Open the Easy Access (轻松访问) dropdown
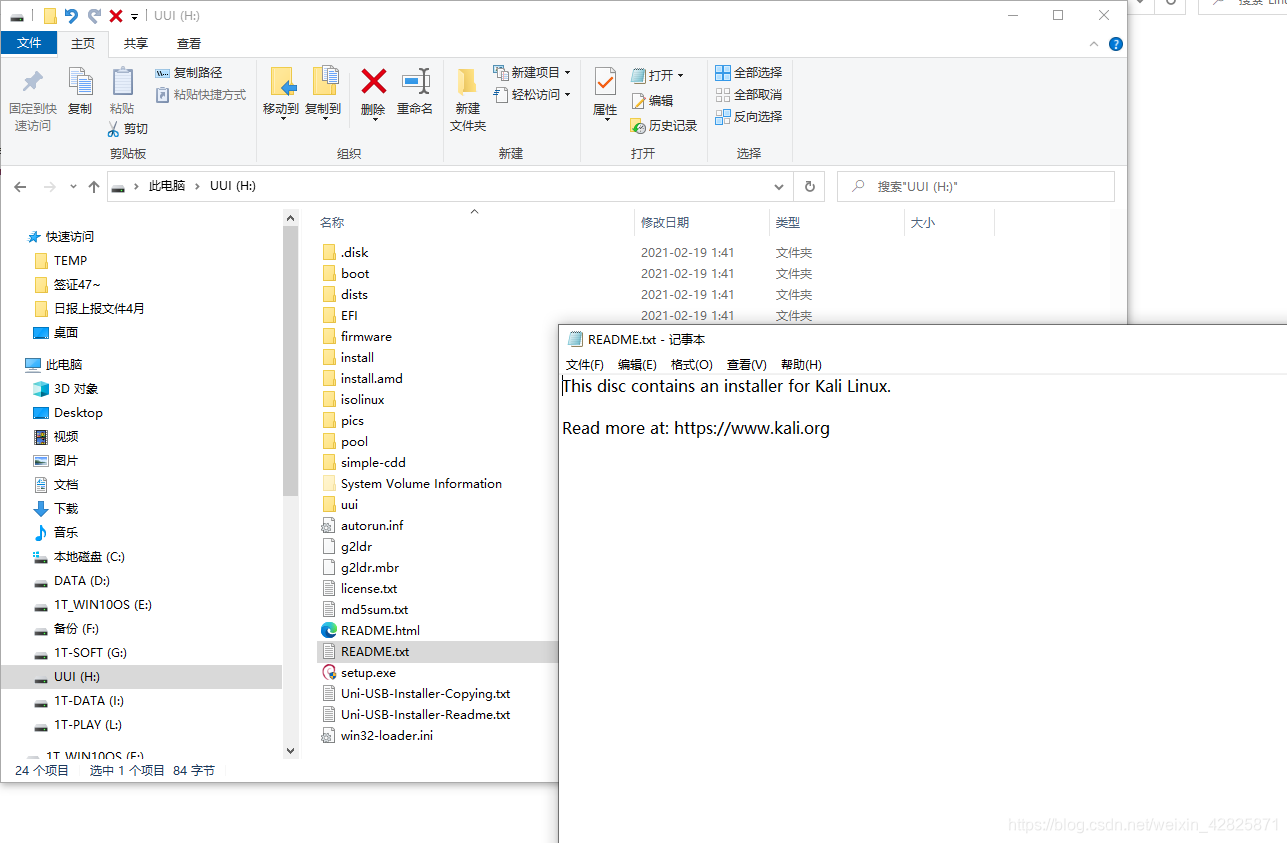 pyautogui.click(x=531, y=95)
